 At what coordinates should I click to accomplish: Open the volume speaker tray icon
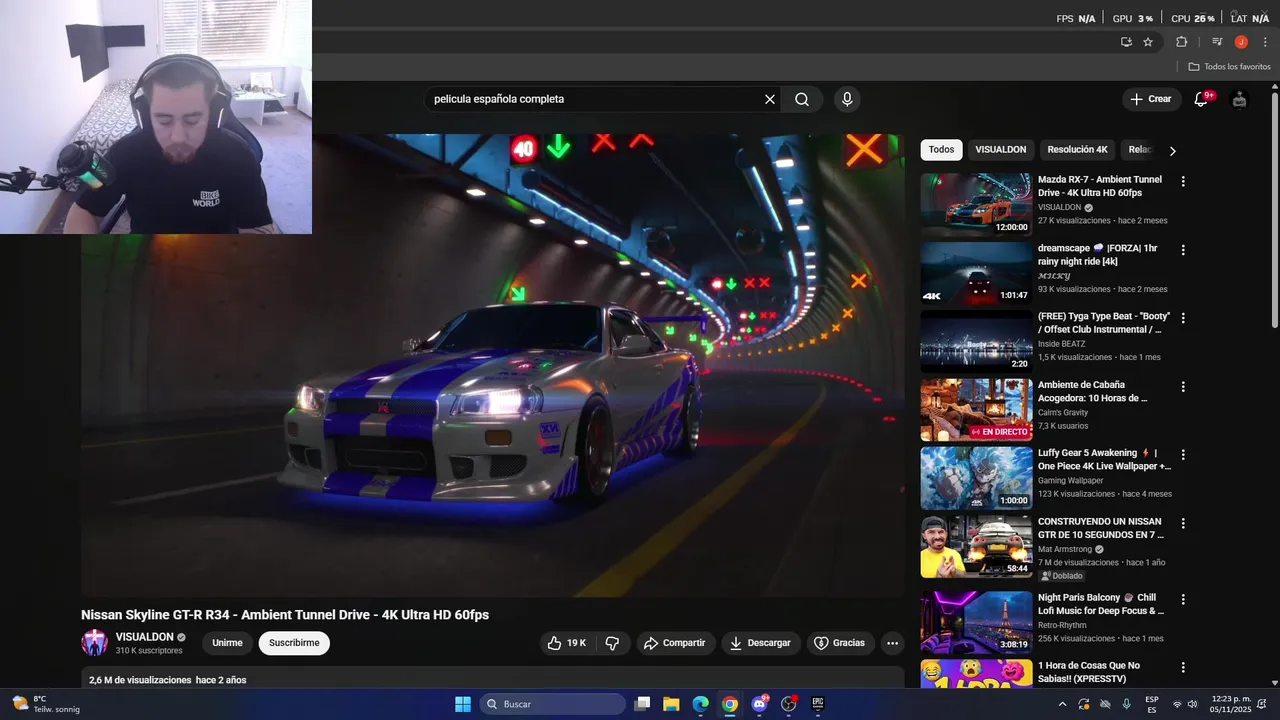pos(1192,704)
